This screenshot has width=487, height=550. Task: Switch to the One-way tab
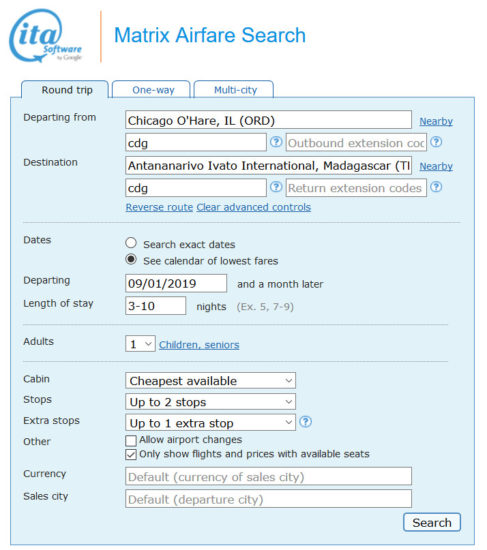151,90
